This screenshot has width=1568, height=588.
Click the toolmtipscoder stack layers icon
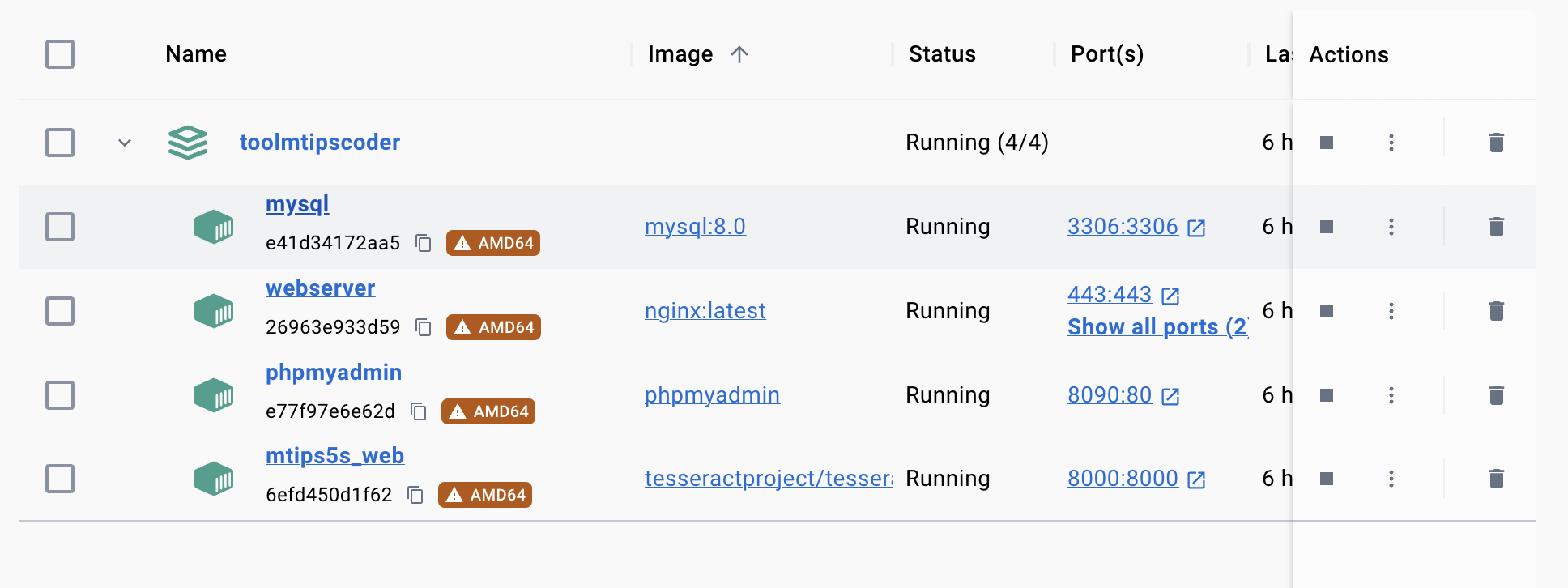188,143
